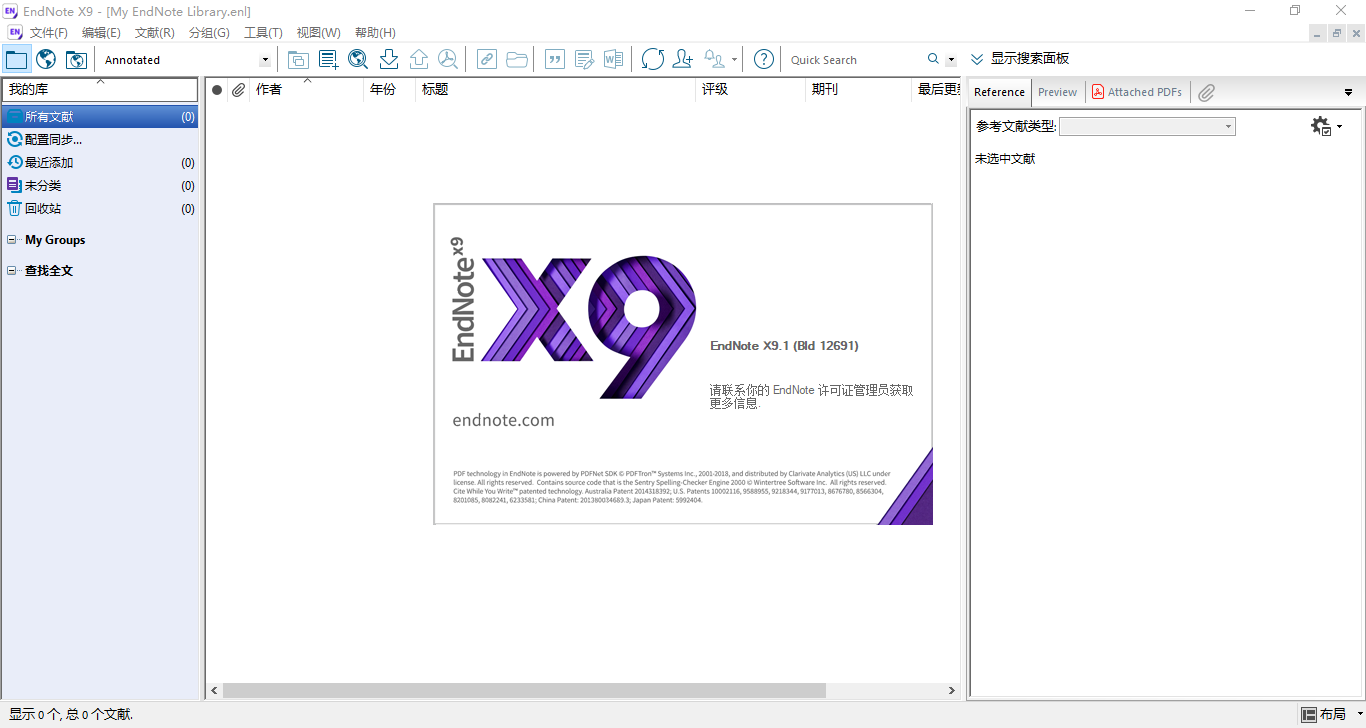Viewport: 1366px width, 728px height.
Task: Create a New Reference
Action: [327, 59]
